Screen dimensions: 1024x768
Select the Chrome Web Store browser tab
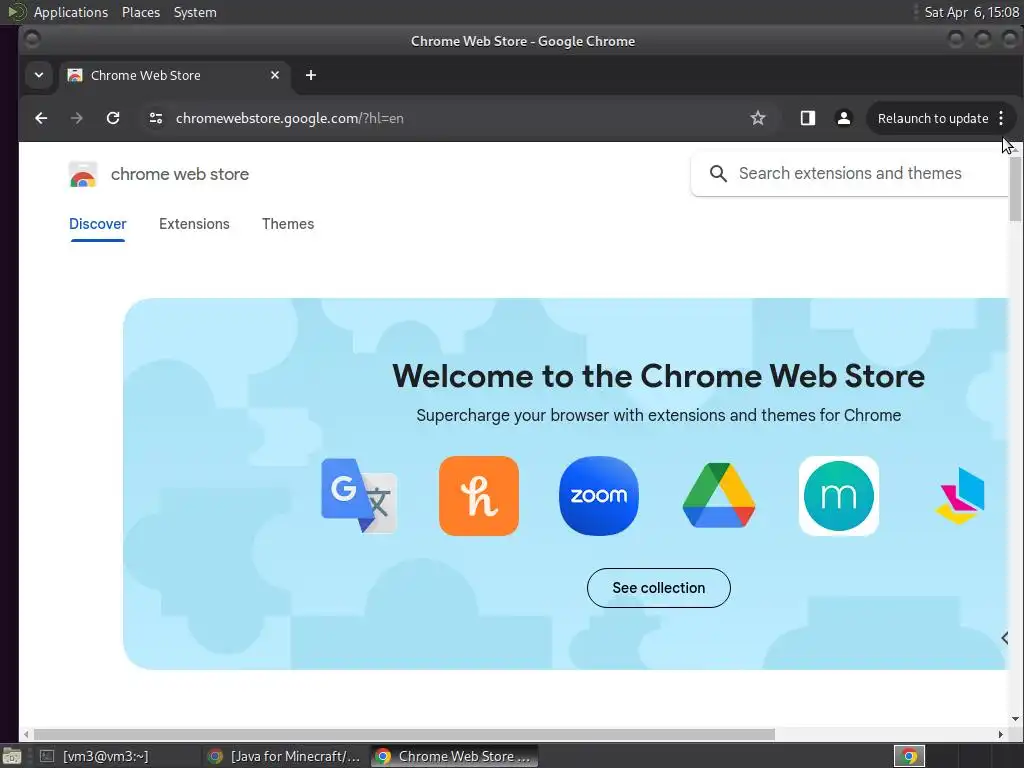(x=174, y=75)
